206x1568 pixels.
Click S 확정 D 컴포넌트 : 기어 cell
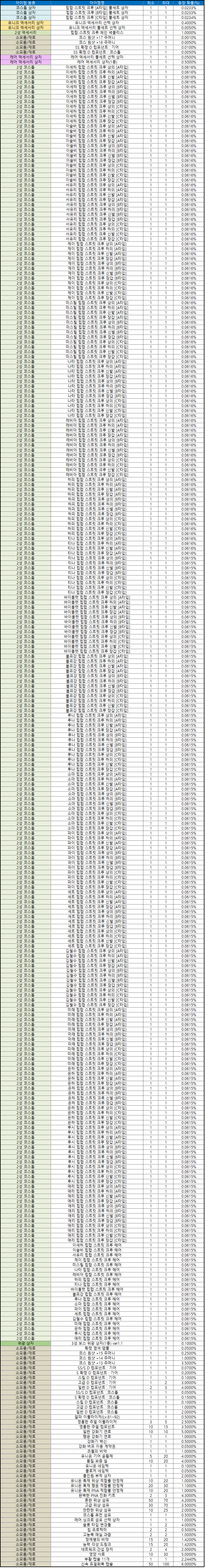pyautogui.click(x=98, y=1373)
